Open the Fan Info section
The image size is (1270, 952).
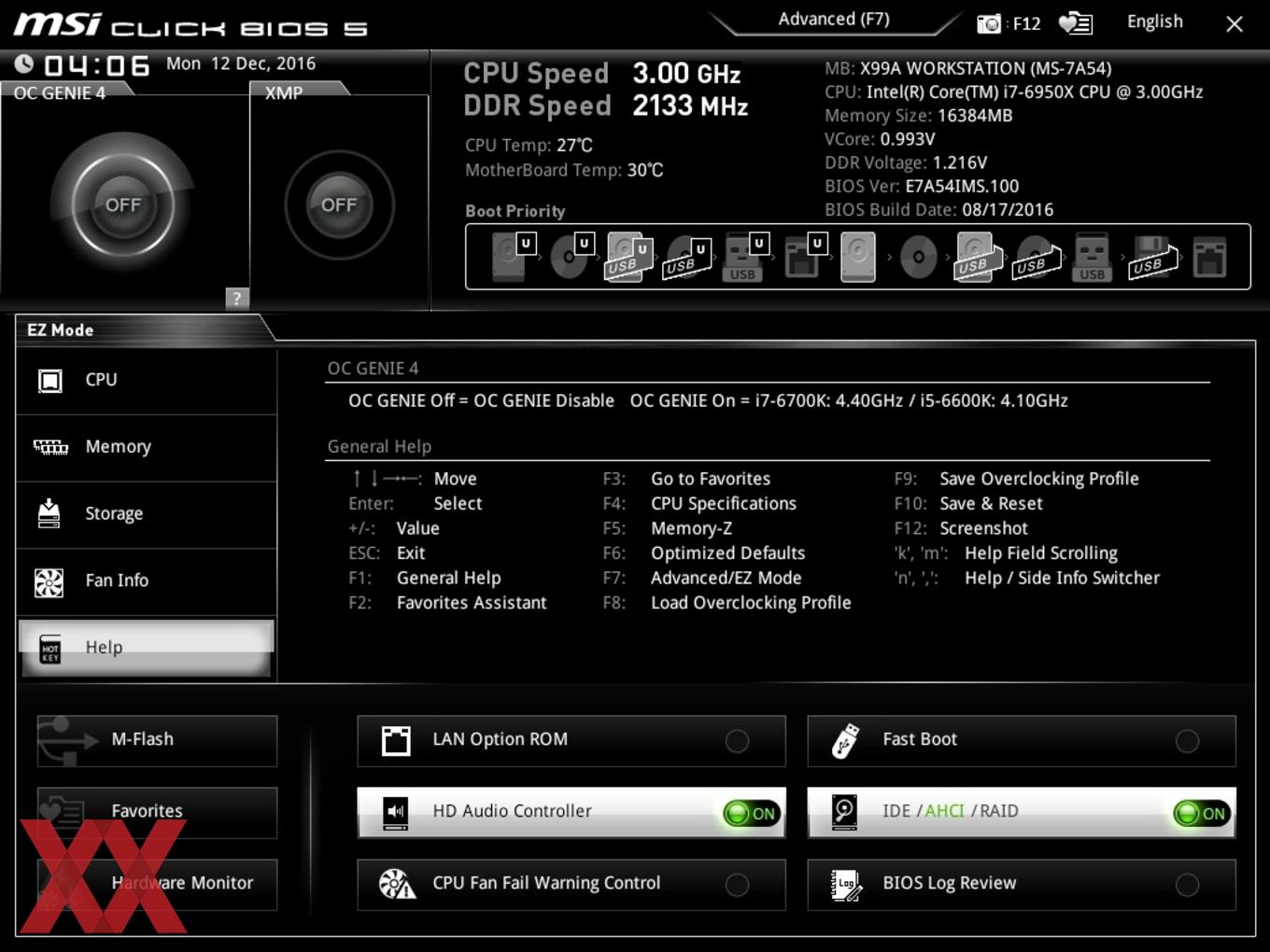click(147, 581)
